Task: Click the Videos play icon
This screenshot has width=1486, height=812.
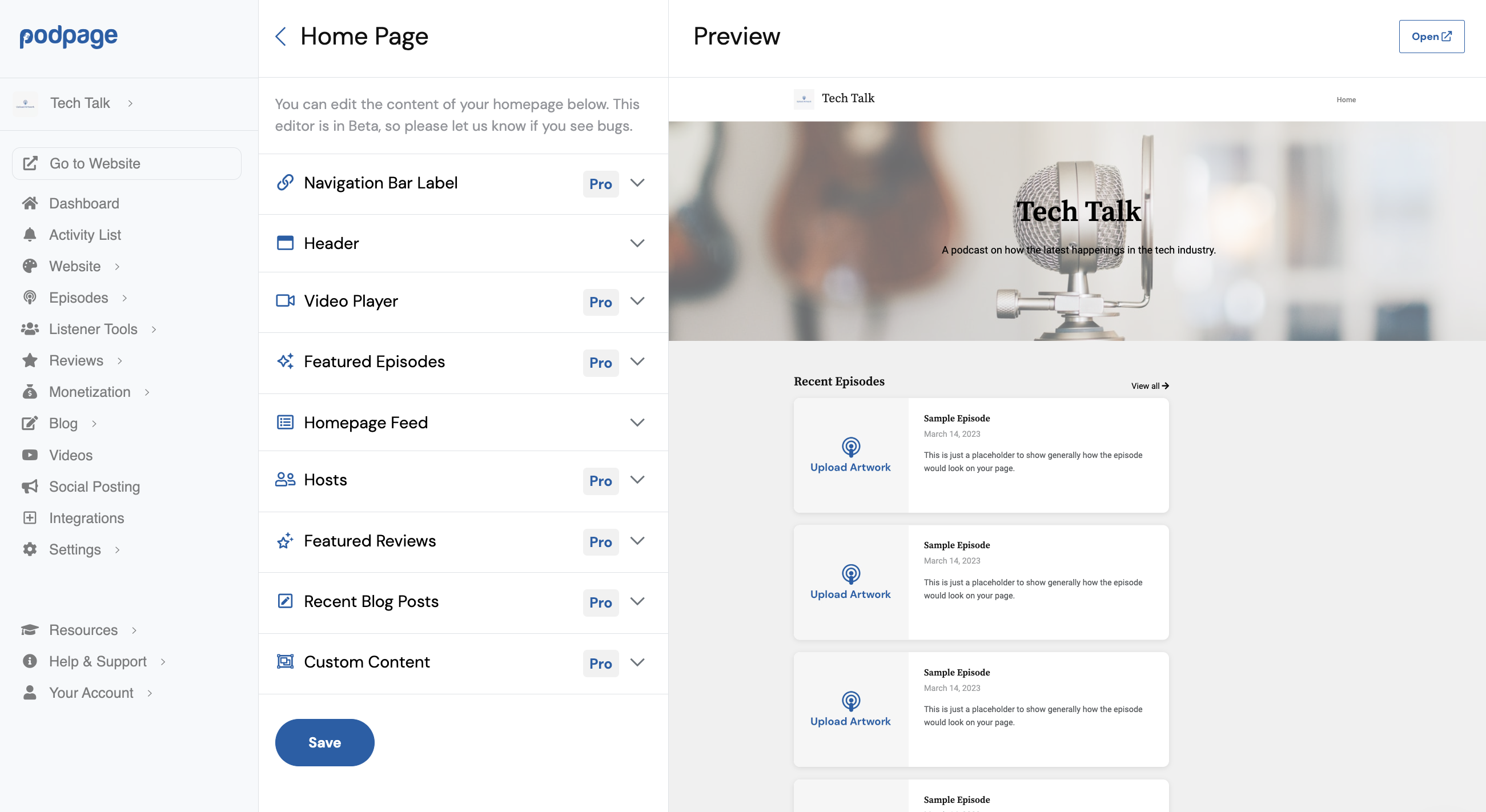Action: coord(30,455)
